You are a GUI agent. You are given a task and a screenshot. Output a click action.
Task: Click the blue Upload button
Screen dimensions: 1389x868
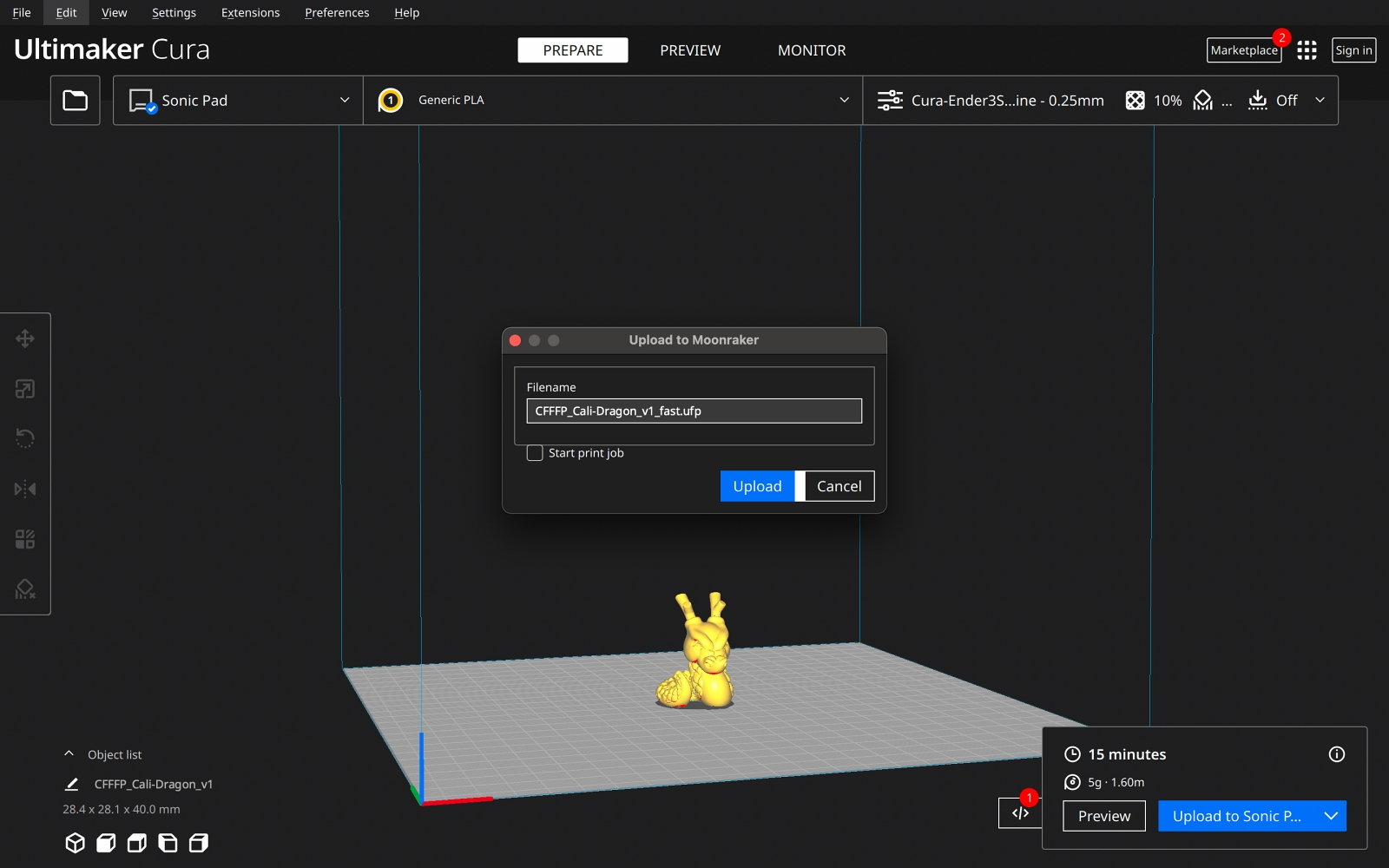pyautogui.click(x=757, y=486)
